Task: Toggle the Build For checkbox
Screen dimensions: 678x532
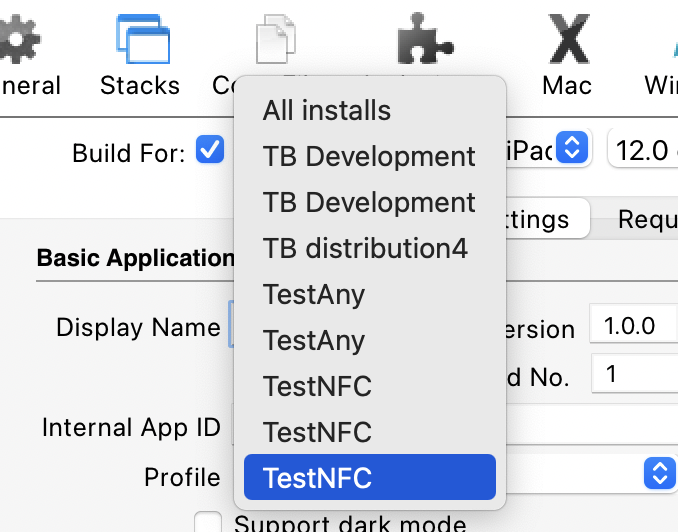Action: (x=210, y=151)
